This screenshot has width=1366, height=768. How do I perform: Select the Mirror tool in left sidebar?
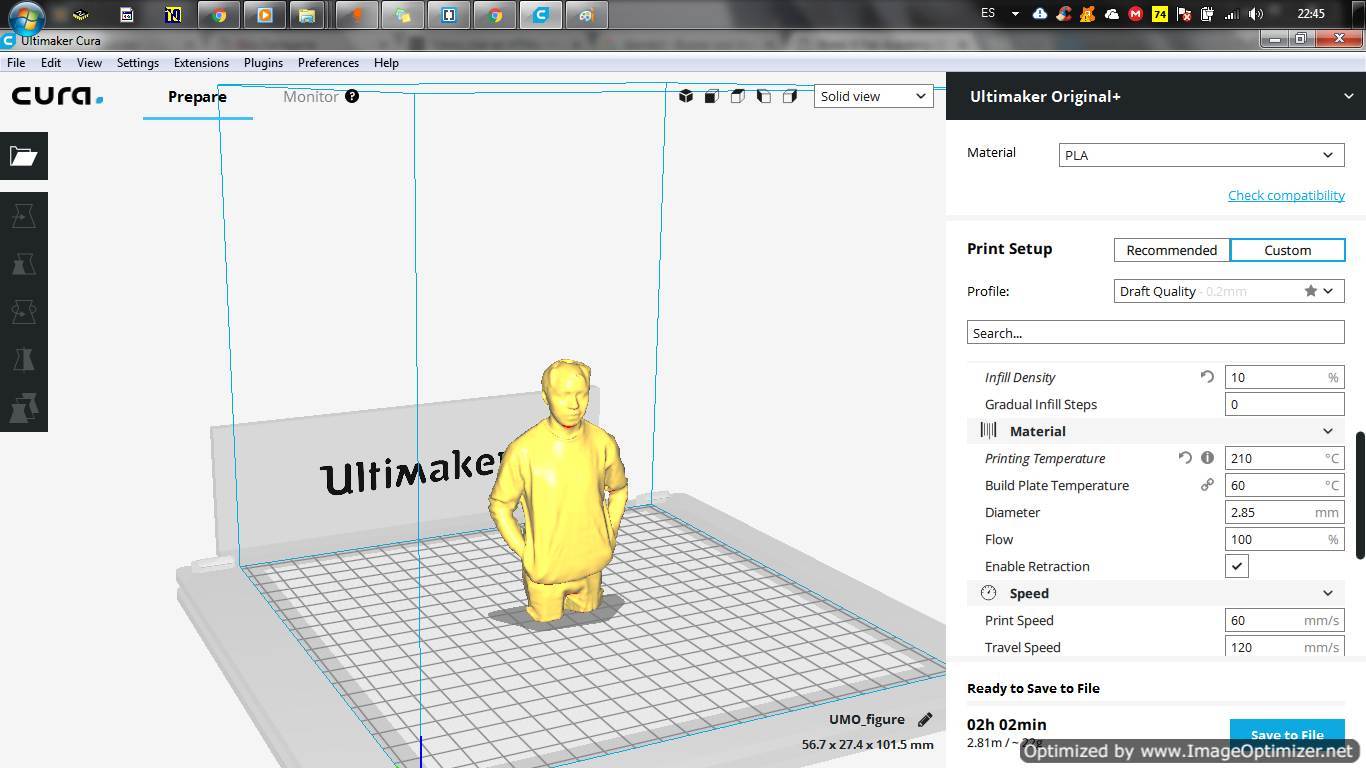click(24, 360)
